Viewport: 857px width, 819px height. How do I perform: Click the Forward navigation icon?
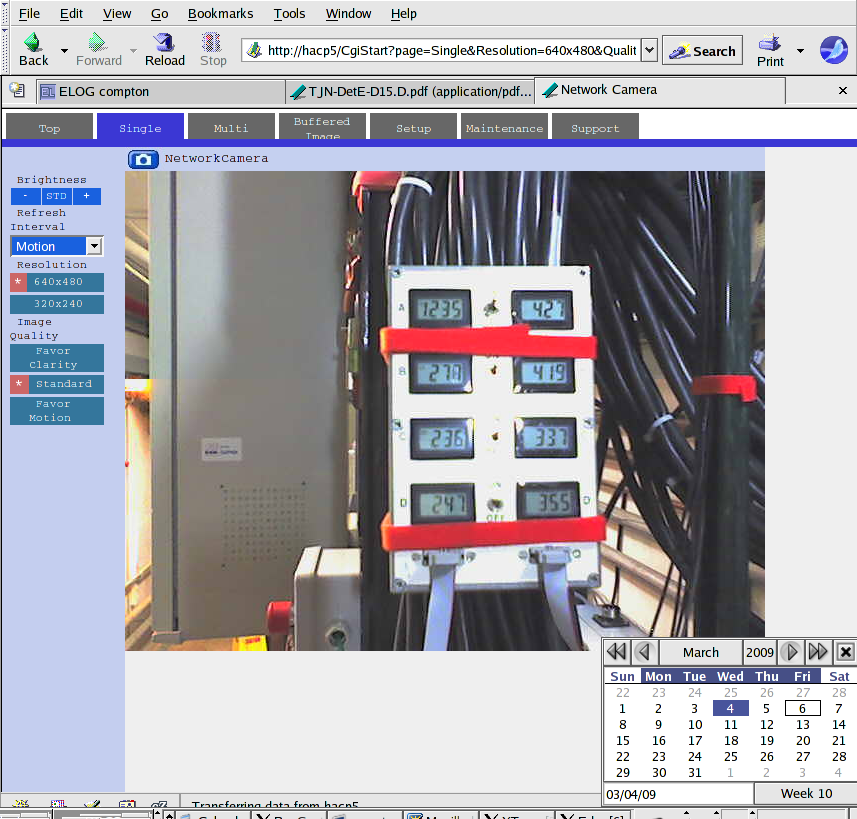[97, 43]
